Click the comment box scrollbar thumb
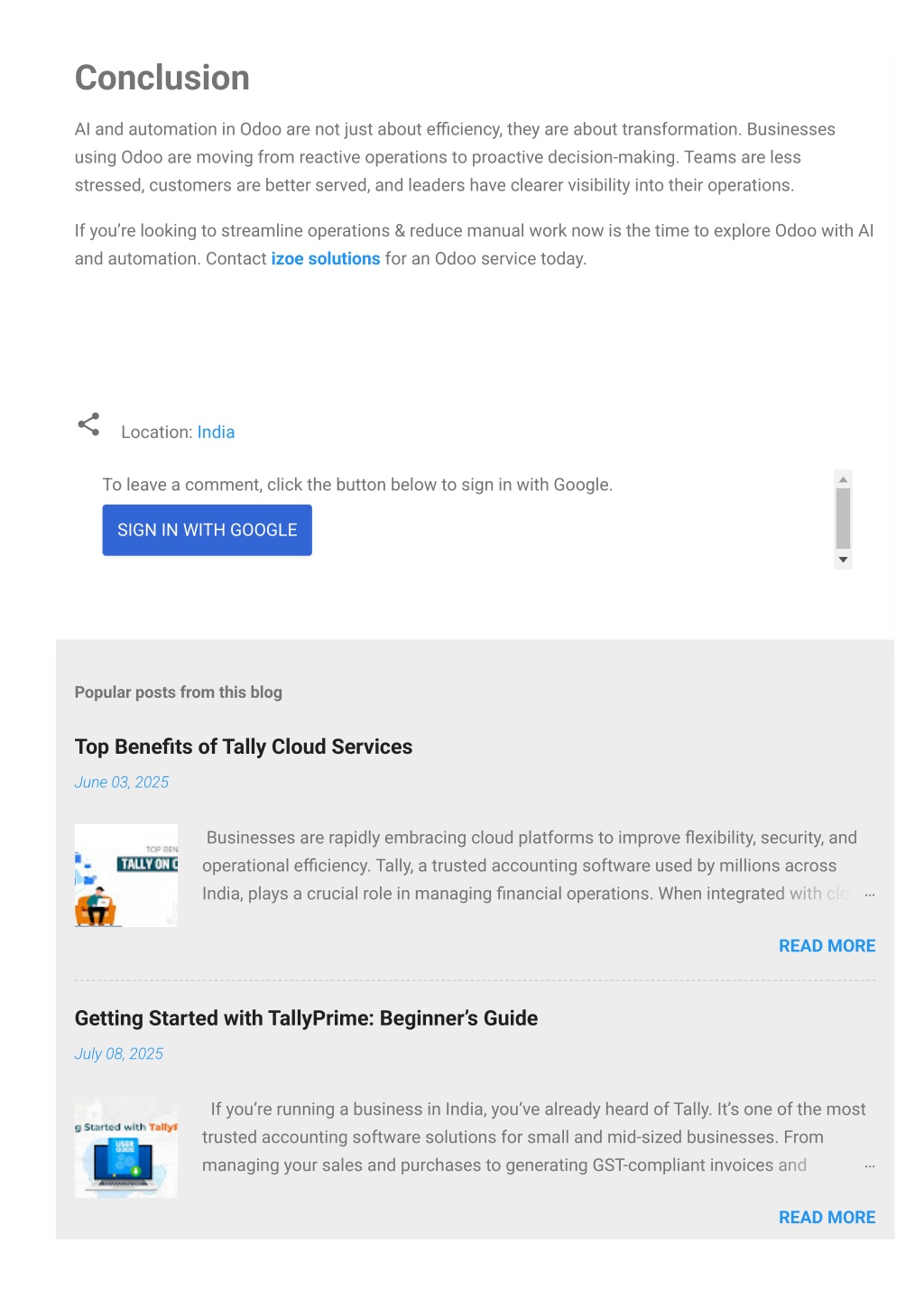Screen dimensions: 924x1308 [843, 518]
